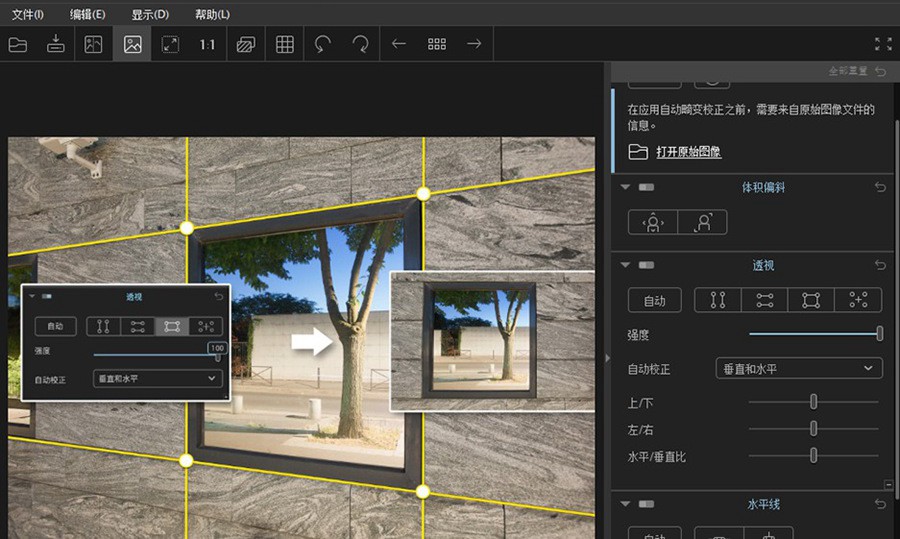Adjust the 左/右 slider
The height and width of the screenshot is (539, 900).
[813, 428]
